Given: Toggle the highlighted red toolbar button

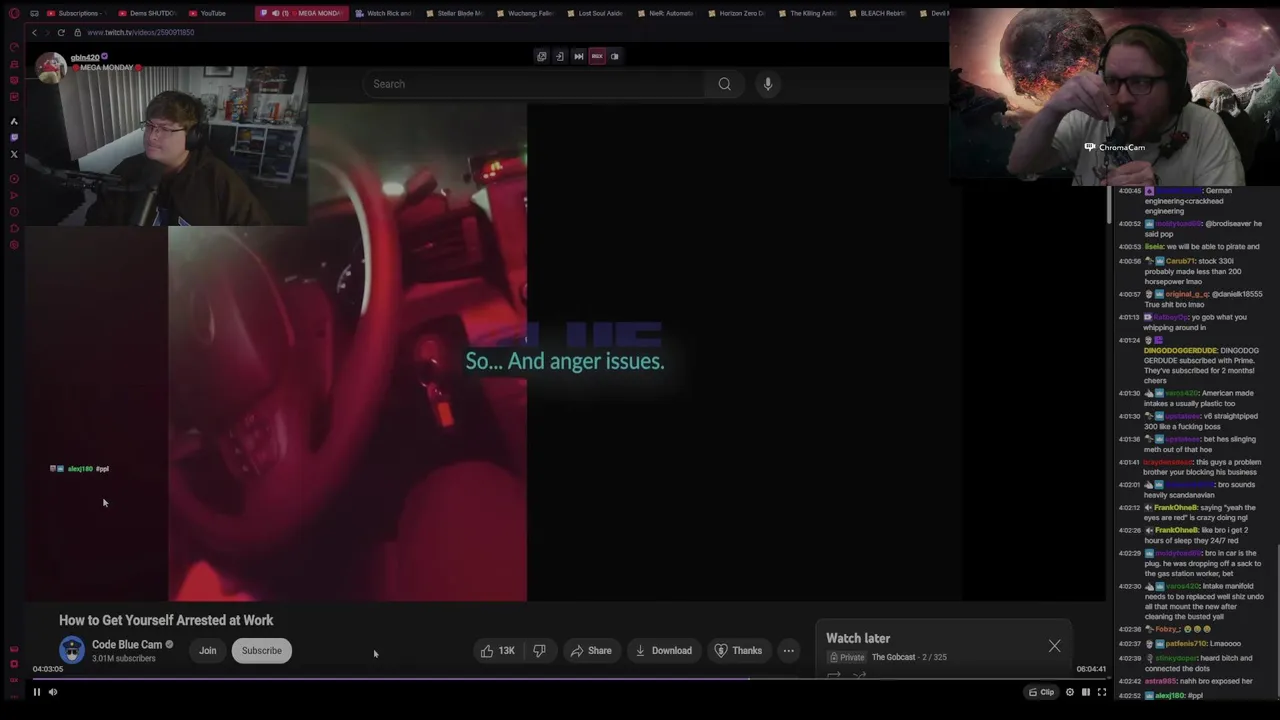Looking at the screenshot, I should [x=597, y=56].
